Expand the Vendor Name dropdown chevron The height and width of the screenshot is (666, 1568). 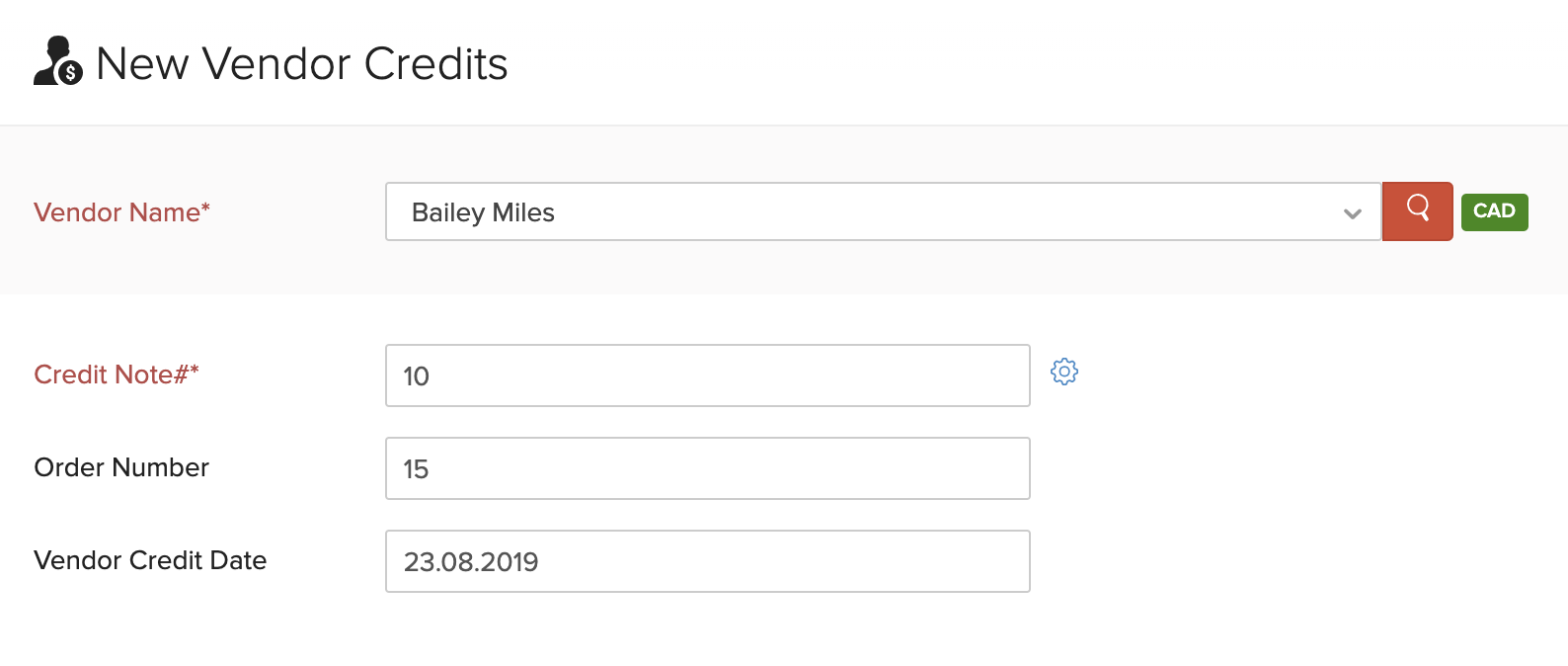[1352, 212]
